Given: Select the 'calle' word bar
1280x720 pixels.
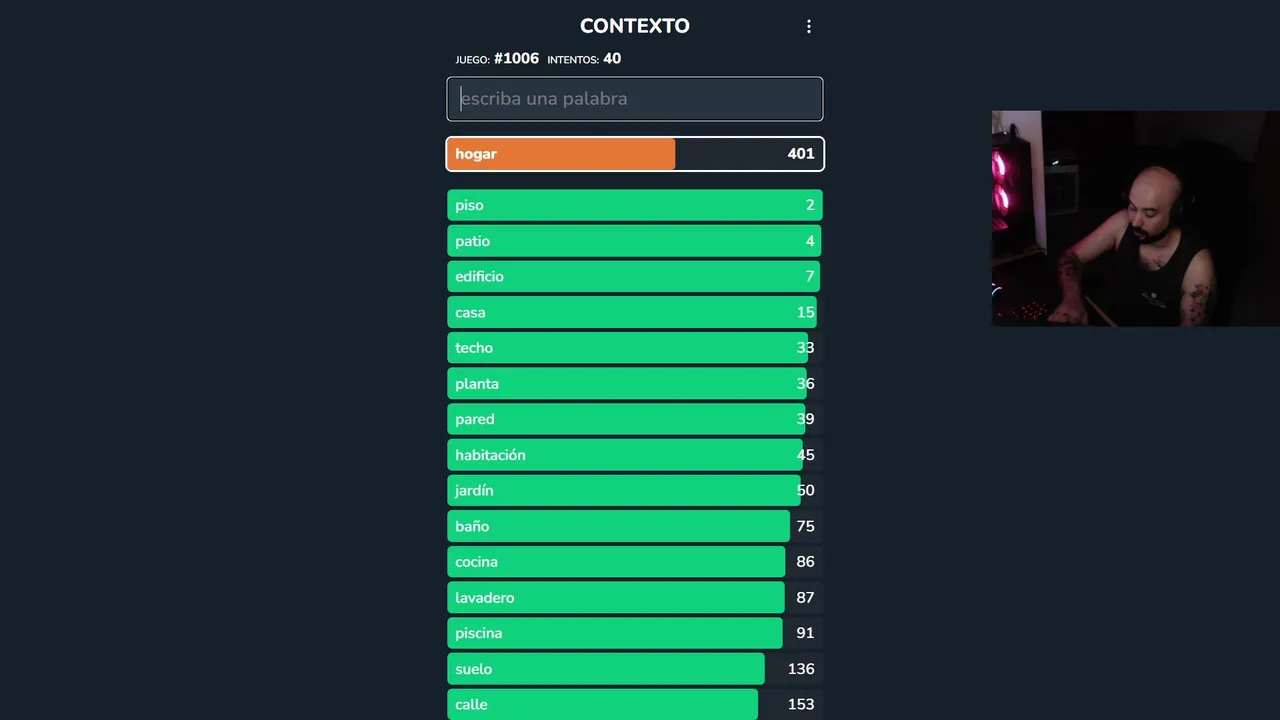Looking at the screenshot, I should pyautogui.click(x=634, y=704).
